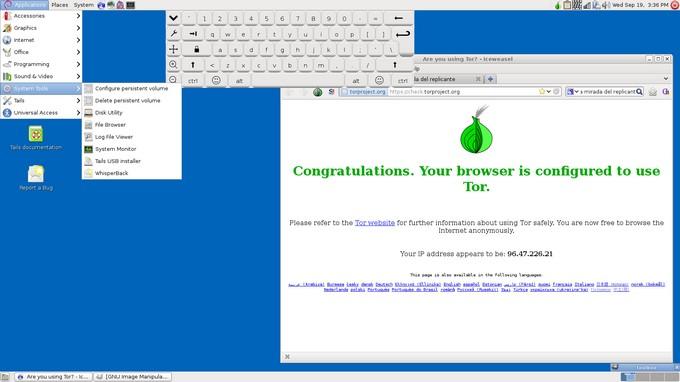Open the System menu in top panel
680x382 pixels.
(x=83, y=5)
